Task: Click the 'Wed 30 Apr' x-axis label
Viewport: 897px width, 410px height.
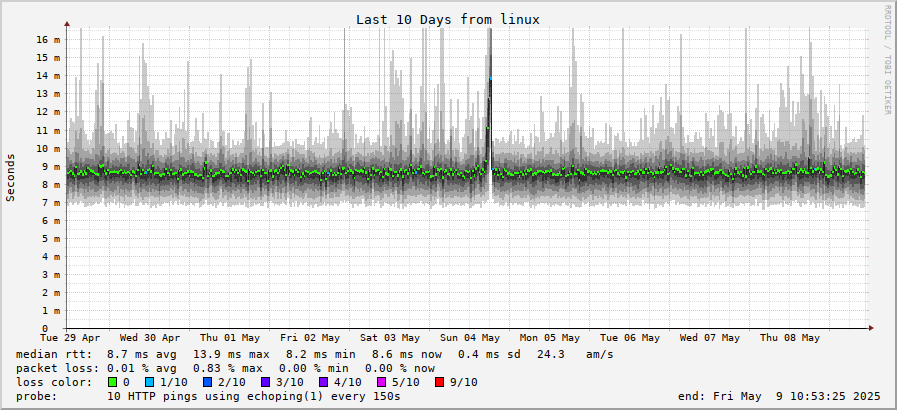Action: pyautogui.click(x=150, y=338)
